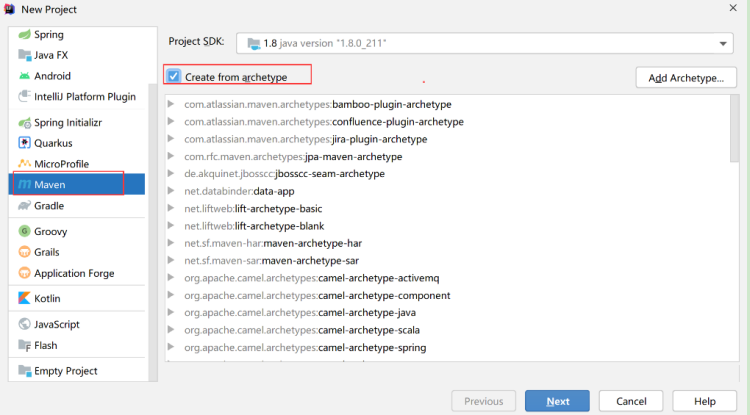Click the Quarkus icon
Image resolution: width=750 pixels, height=415 pixels.
click(x=24, y=143)
